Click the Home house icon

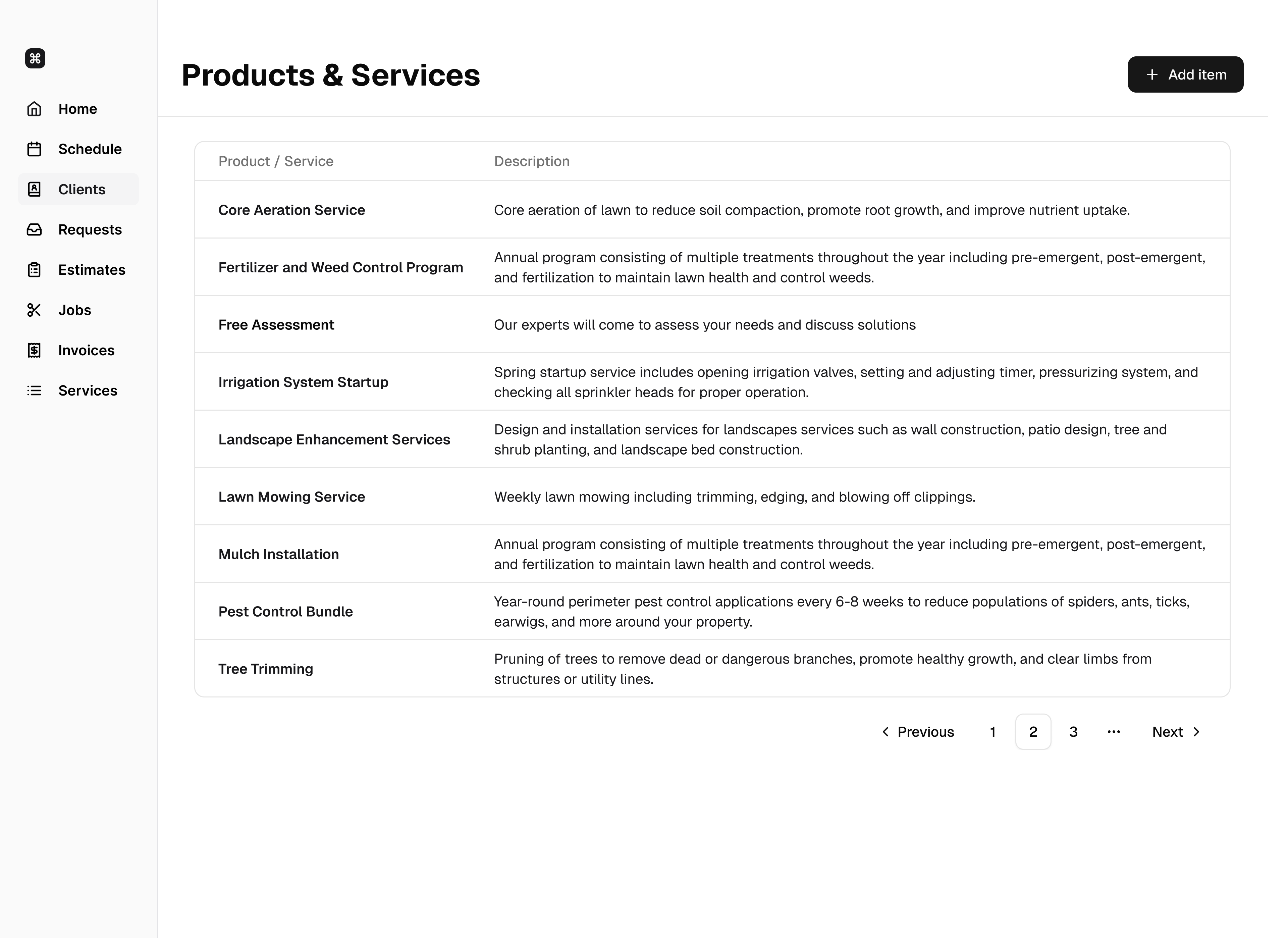(x=34, y=109)
